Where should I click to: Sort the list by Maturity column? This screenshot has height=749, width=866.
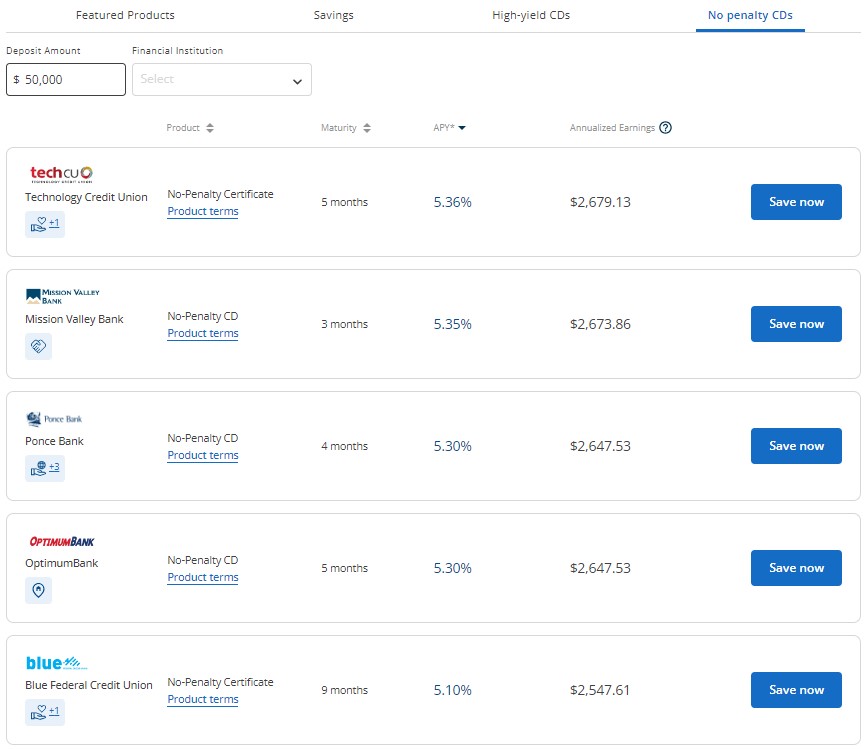click(346, 128)
